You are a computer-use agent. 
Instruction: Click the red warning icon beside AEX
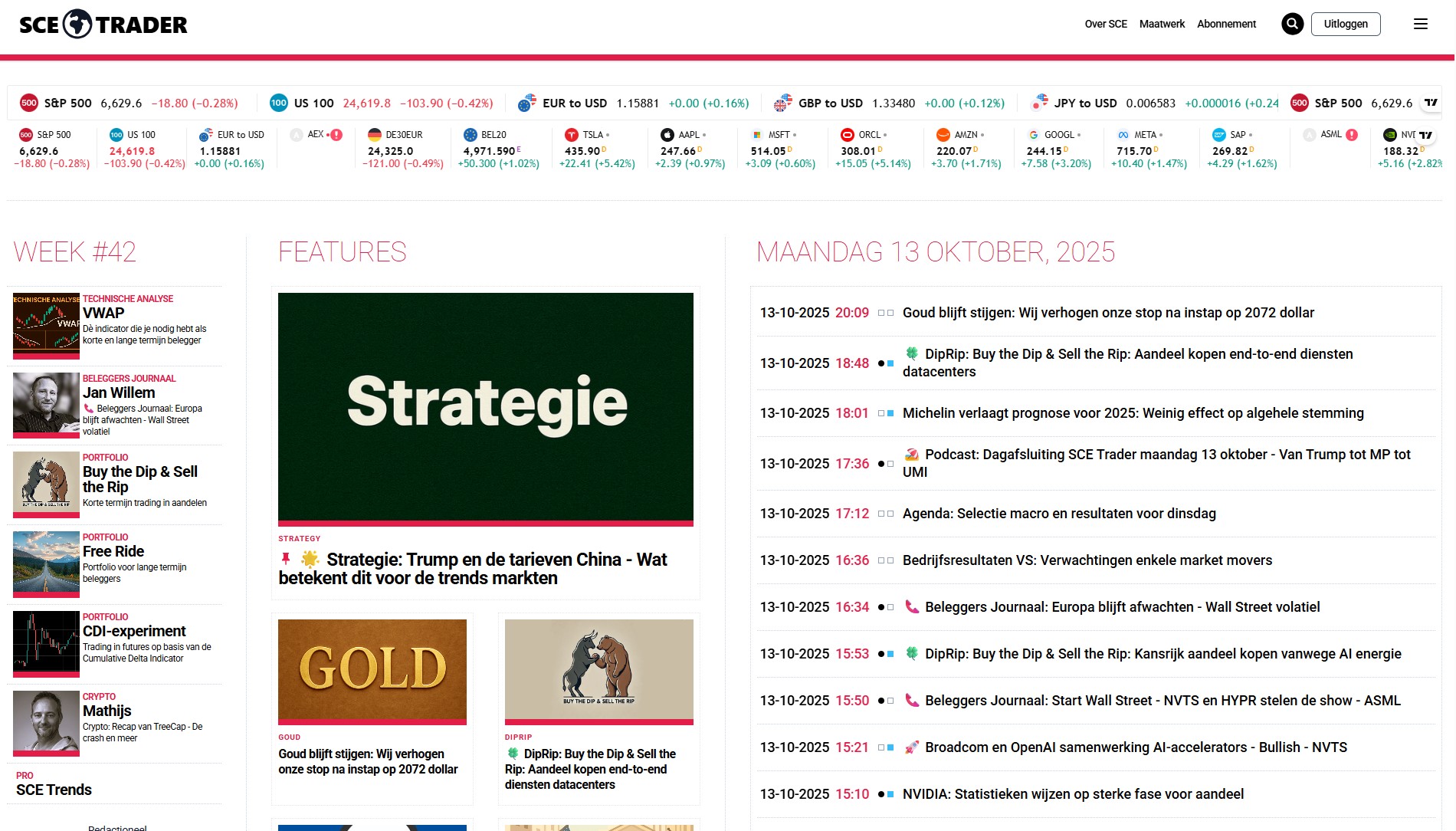coord(336,135)
